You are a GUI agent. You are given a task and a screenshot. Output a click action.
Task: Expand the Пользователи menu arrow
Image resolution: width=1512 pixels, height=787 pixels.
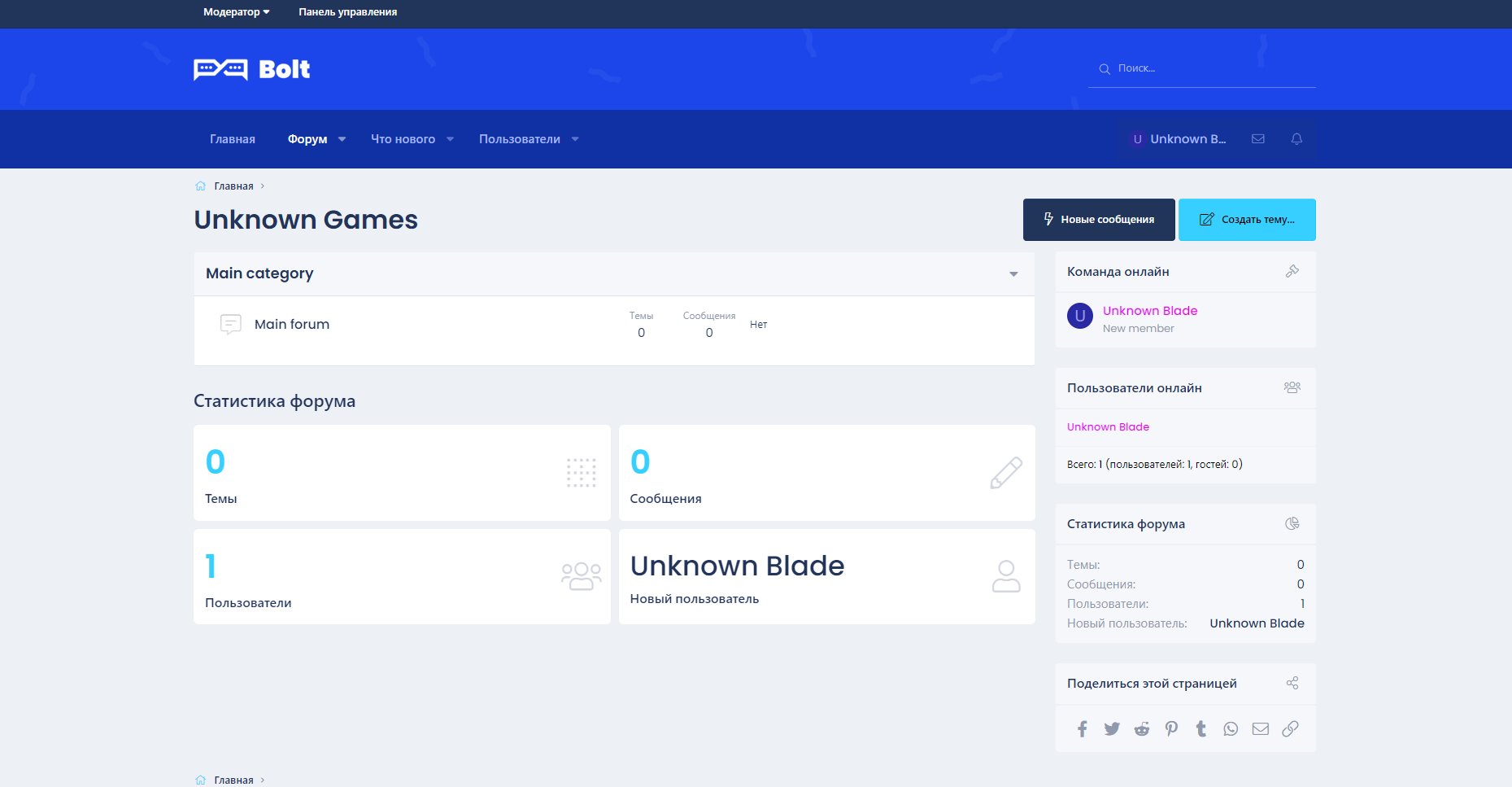576,139
